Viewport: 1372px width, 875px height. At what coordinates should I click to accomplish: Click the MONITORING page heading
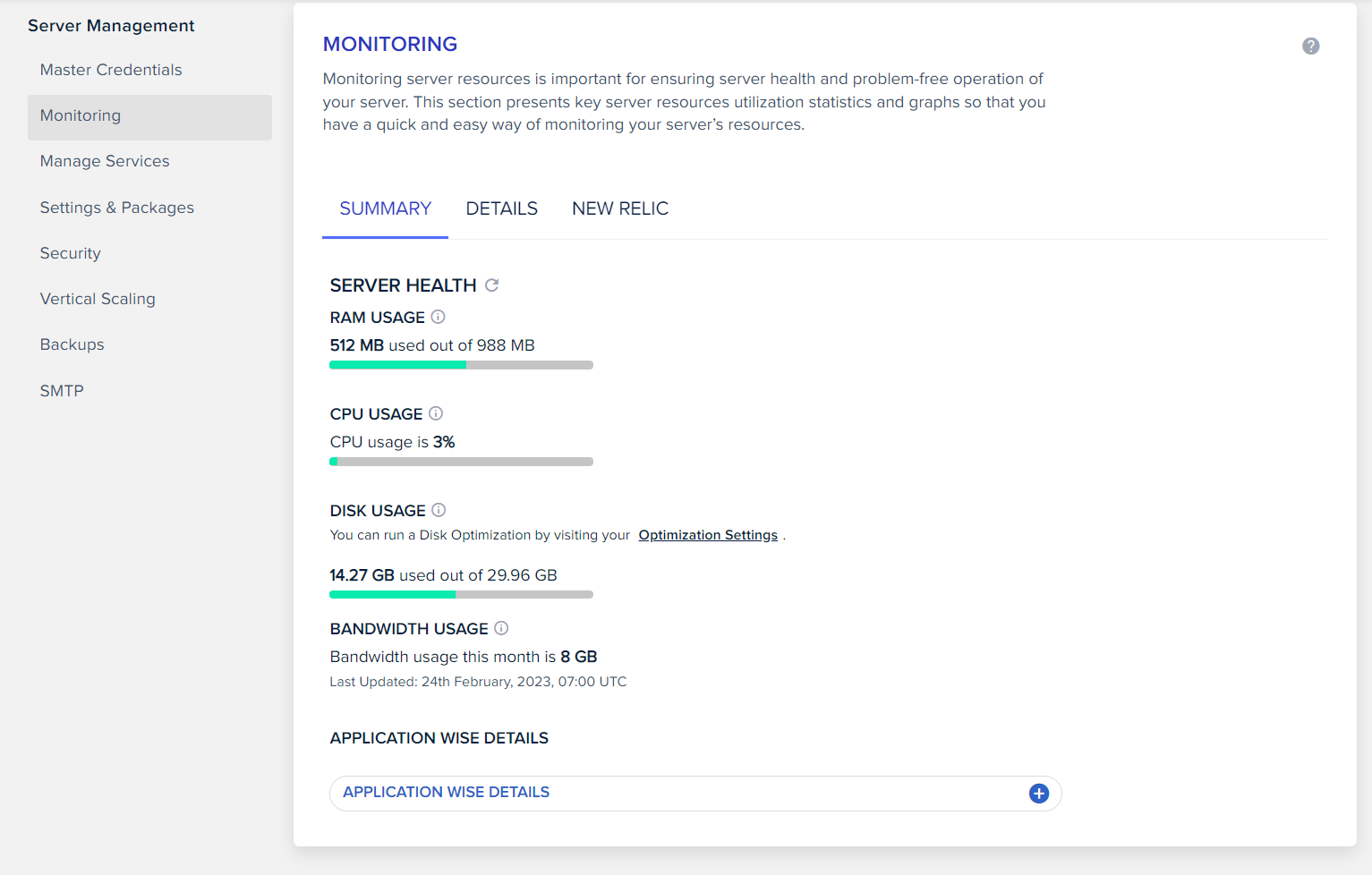[390, 44]
